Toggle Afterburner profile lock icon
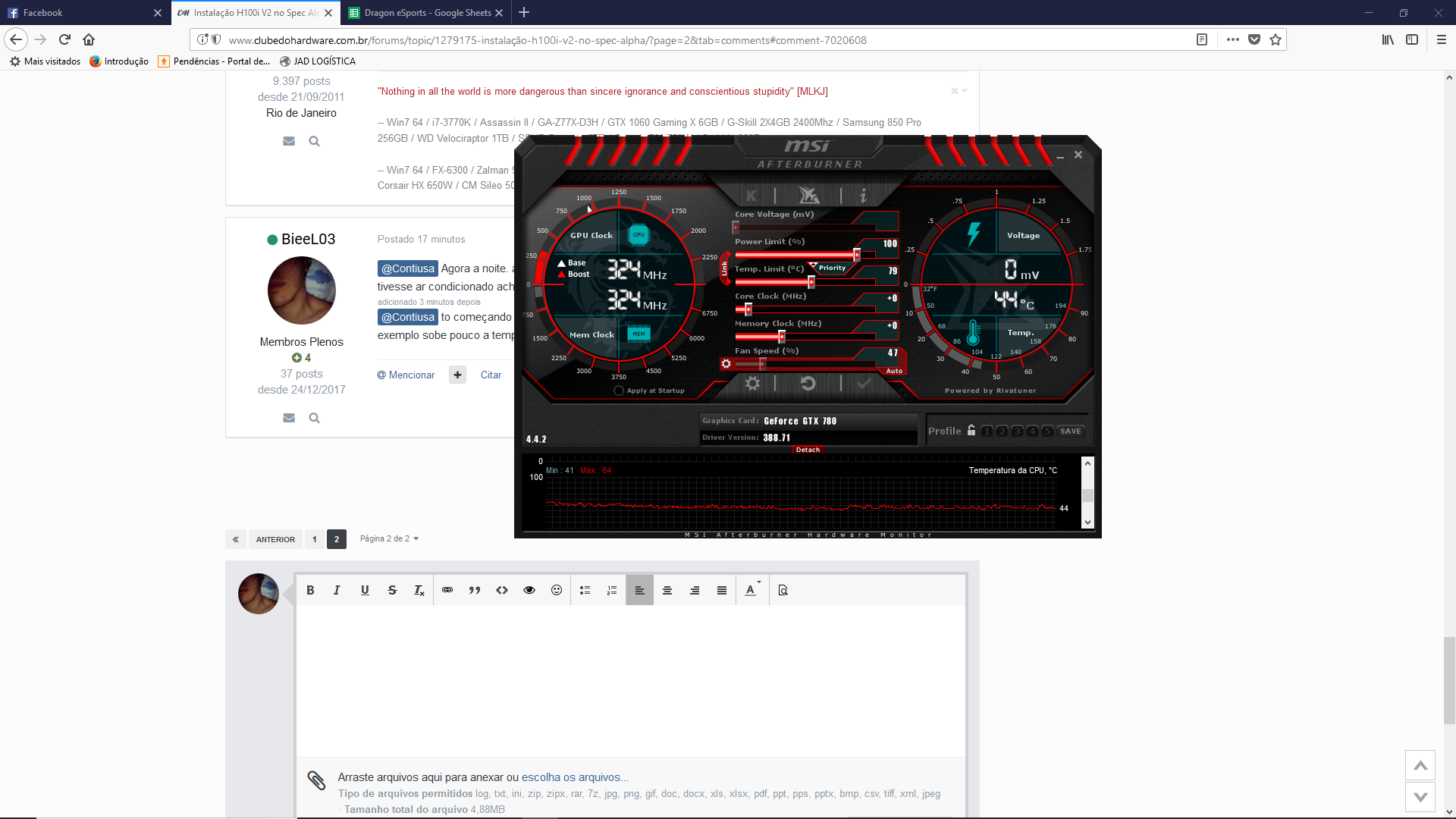Viewport: 1456px width, 819px height. pos(971,430)
